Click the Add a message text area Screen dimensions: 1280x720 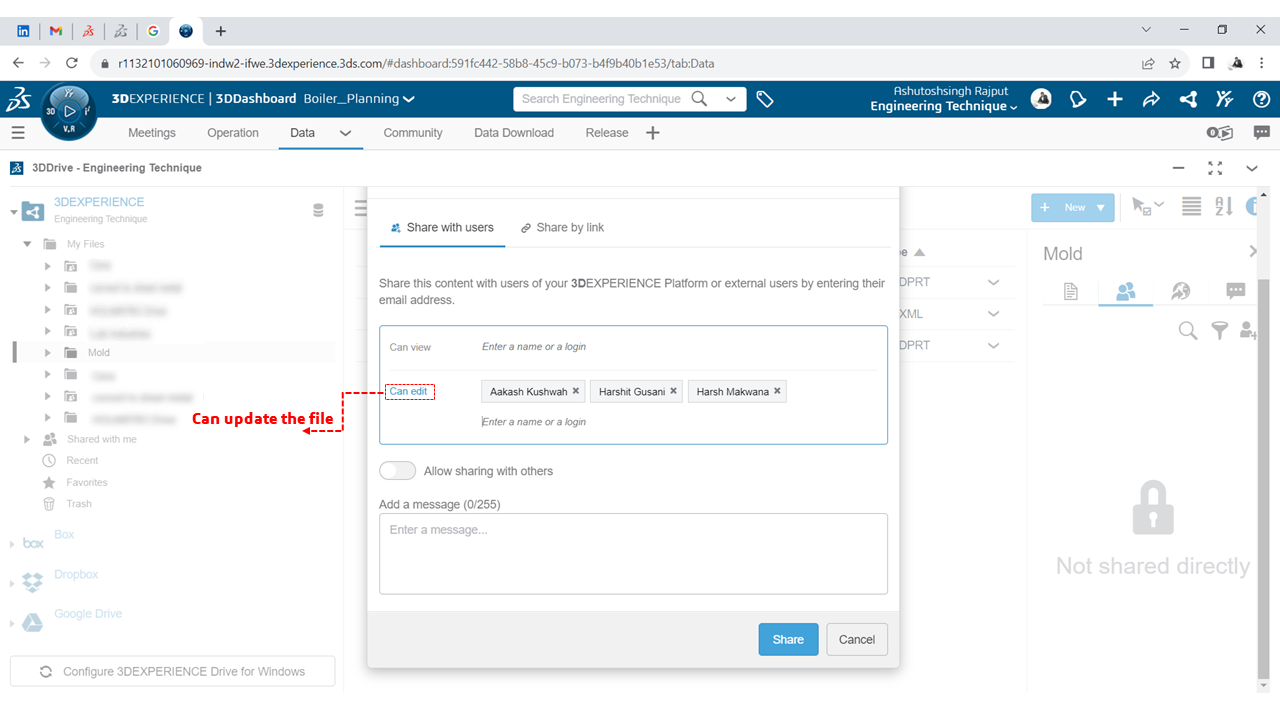point(633,554)
